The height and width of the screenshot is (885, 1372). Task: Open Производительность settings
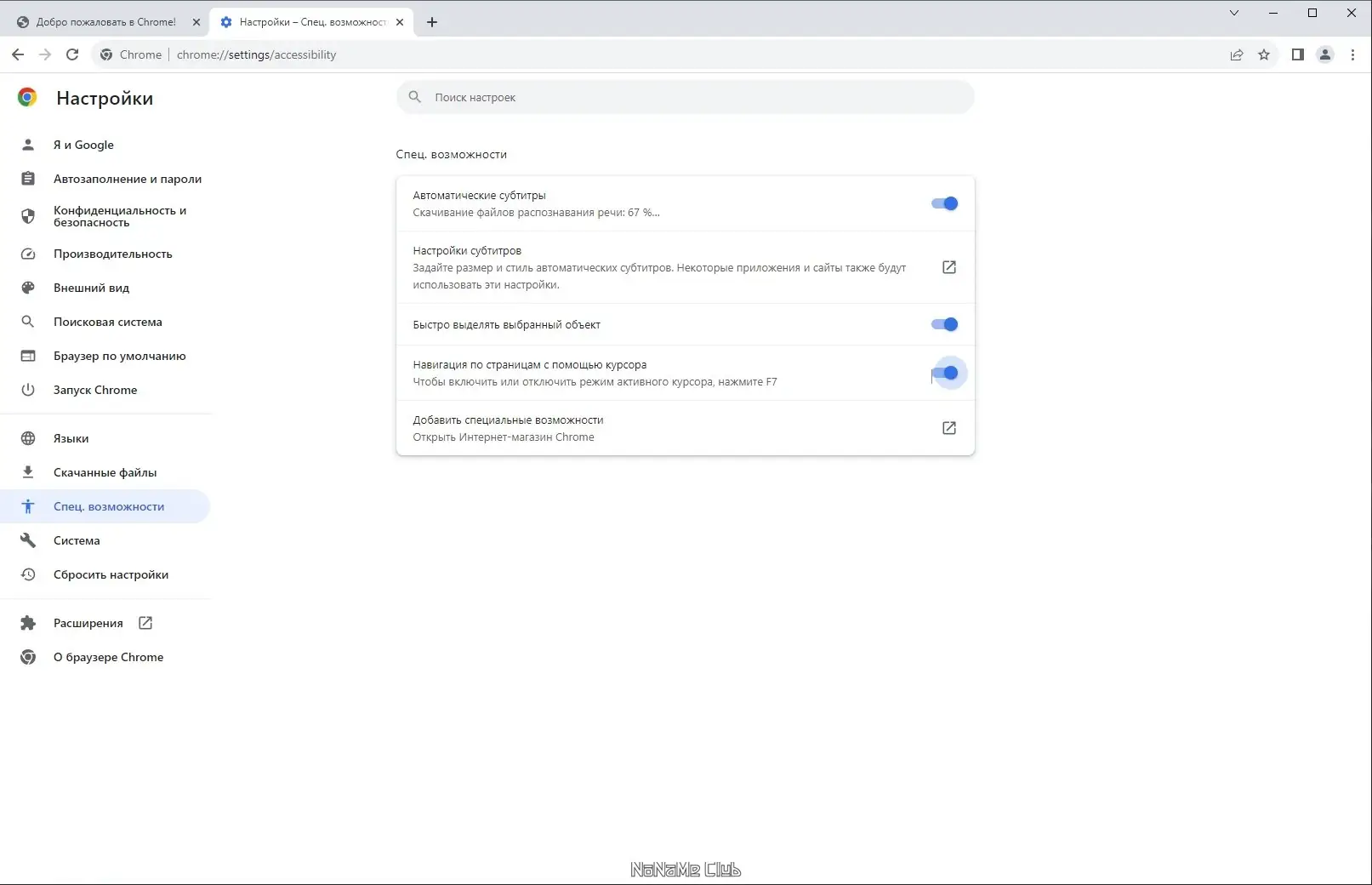(x=113, y=254)
